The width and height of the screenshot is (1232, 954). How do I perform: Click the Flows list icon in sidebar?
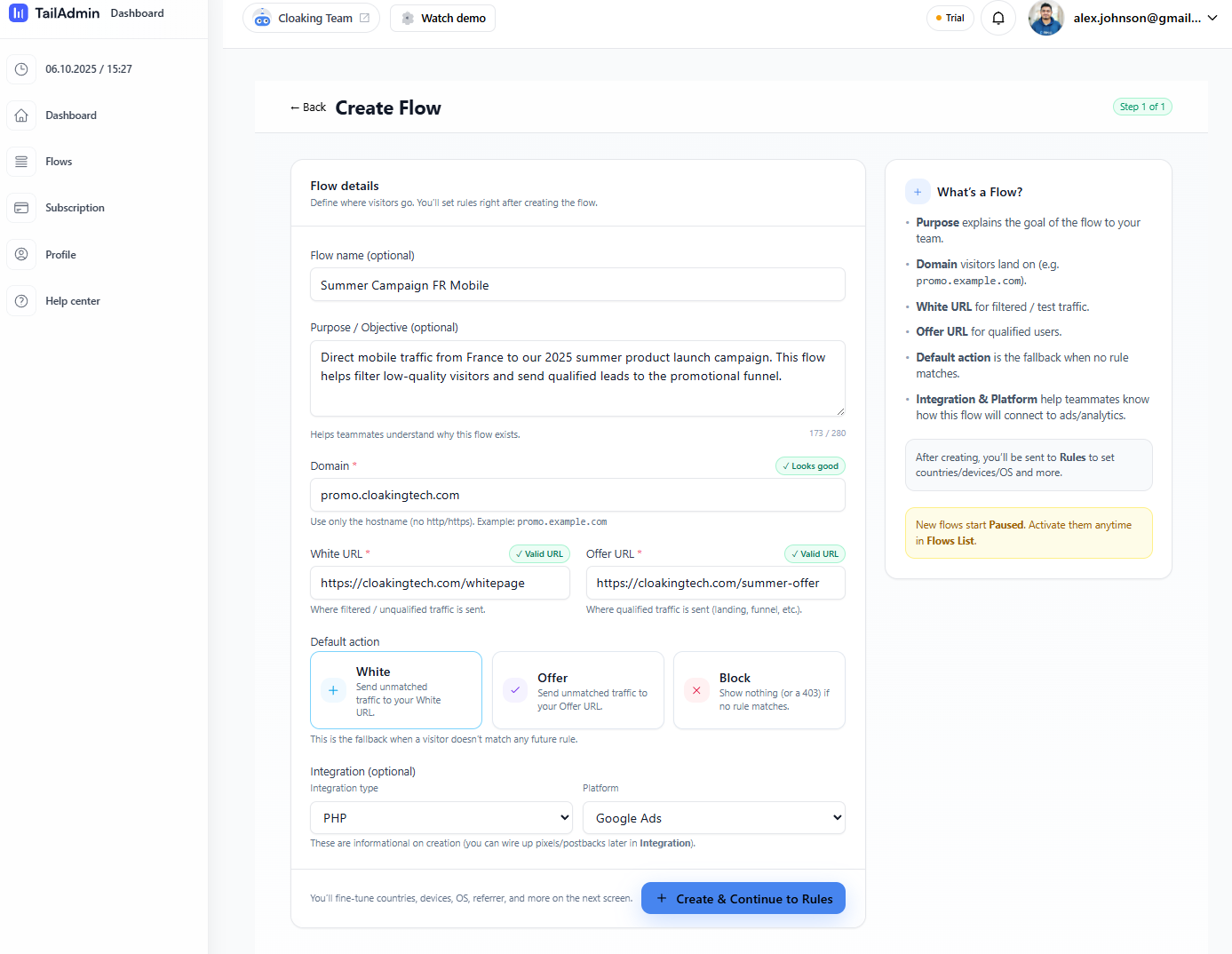21,162
